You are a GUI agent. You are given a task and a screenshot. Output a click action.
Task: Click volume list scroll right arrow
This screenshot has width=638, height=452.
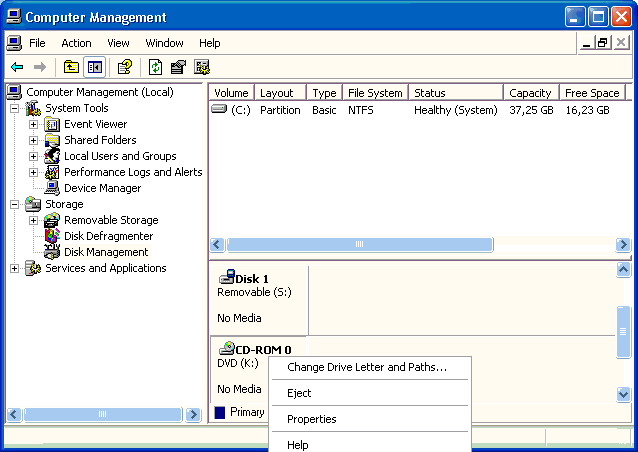click(x=623, y=245)
